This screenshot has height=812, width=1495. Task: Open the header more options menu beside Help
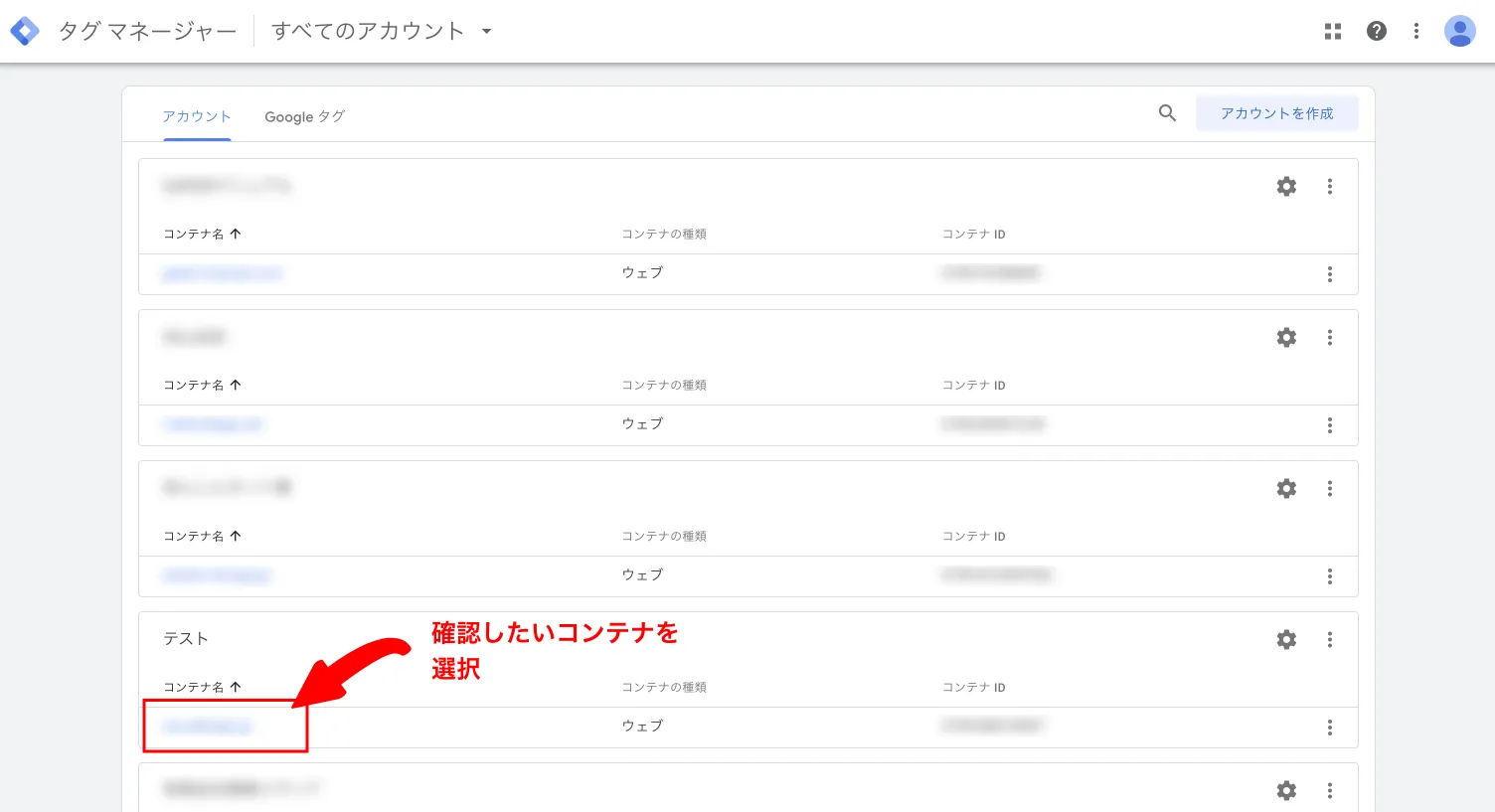1416,31
